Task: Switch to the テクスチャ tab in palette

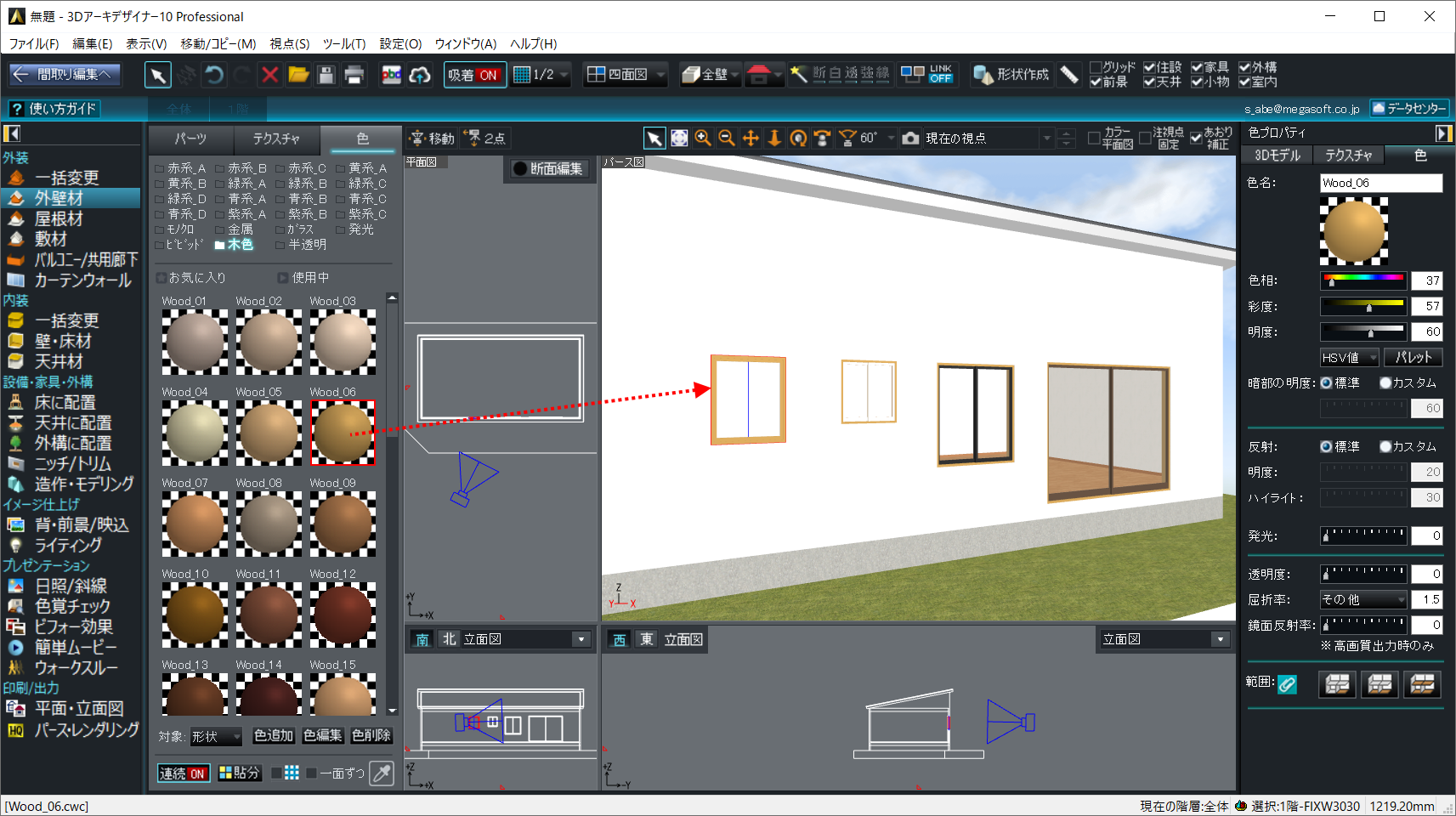Action: 276,139
